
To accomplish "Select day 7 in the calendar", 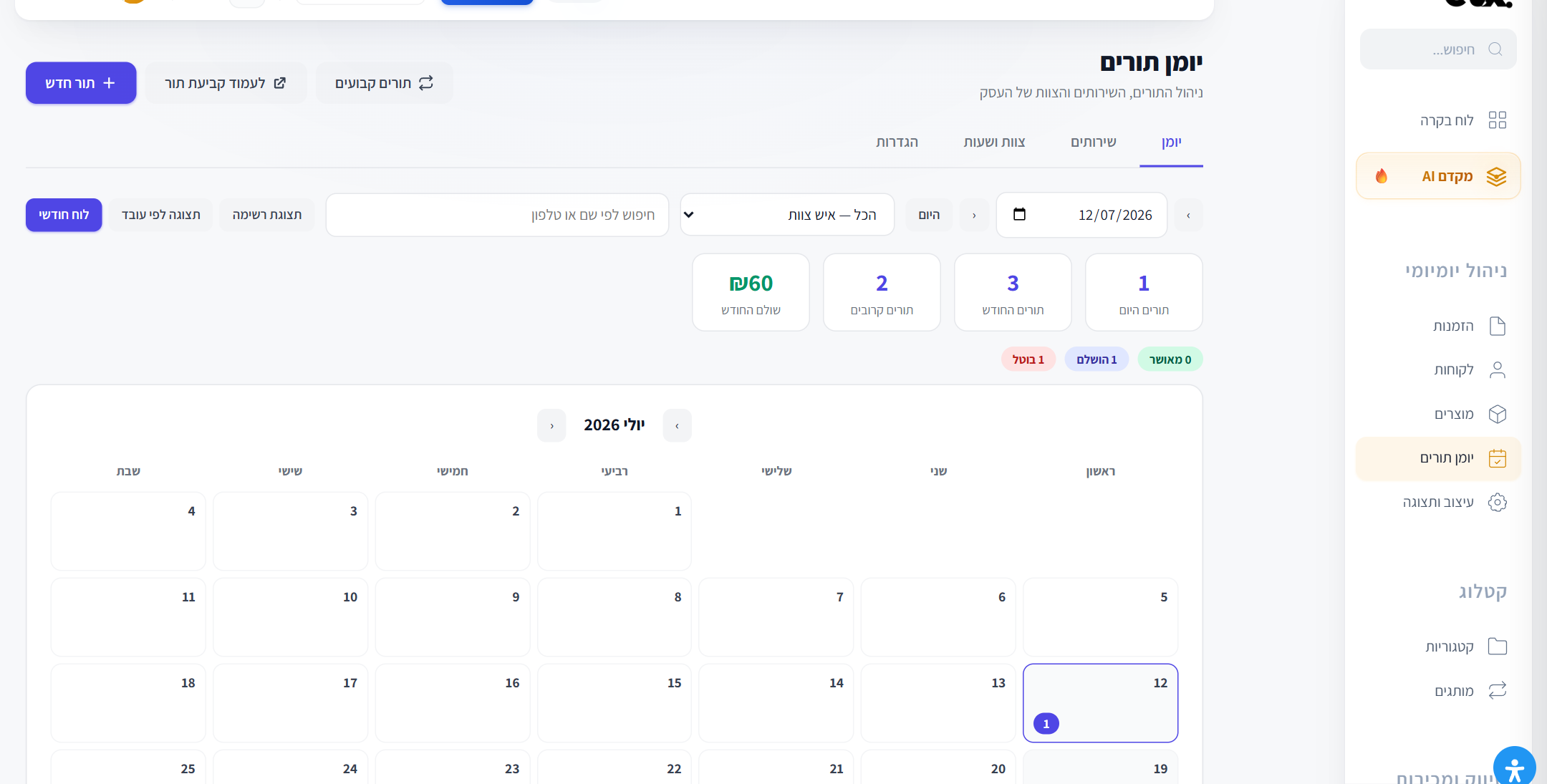I will [776, 617].
